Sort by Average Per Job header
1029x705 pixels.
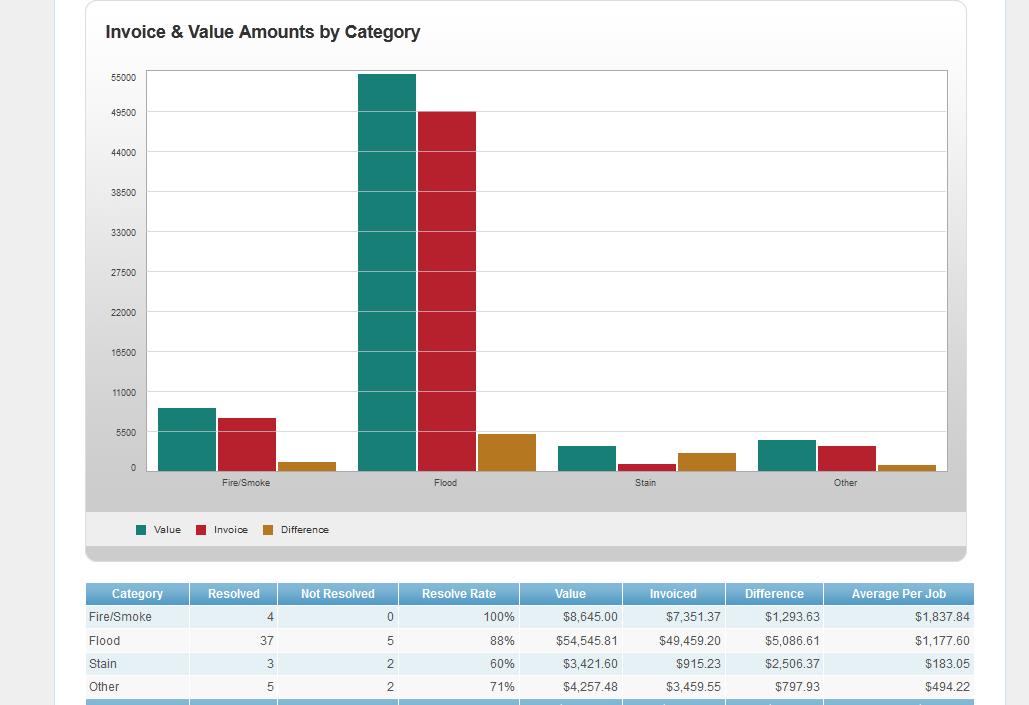point(898,594)
